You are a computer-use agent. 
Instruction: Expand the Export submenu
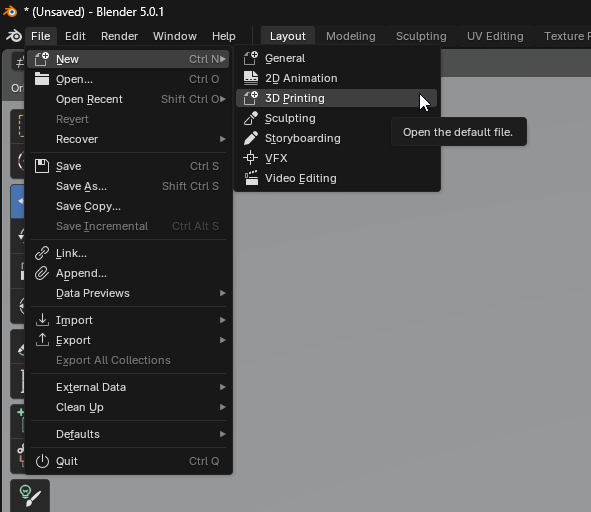click(128, 340)
